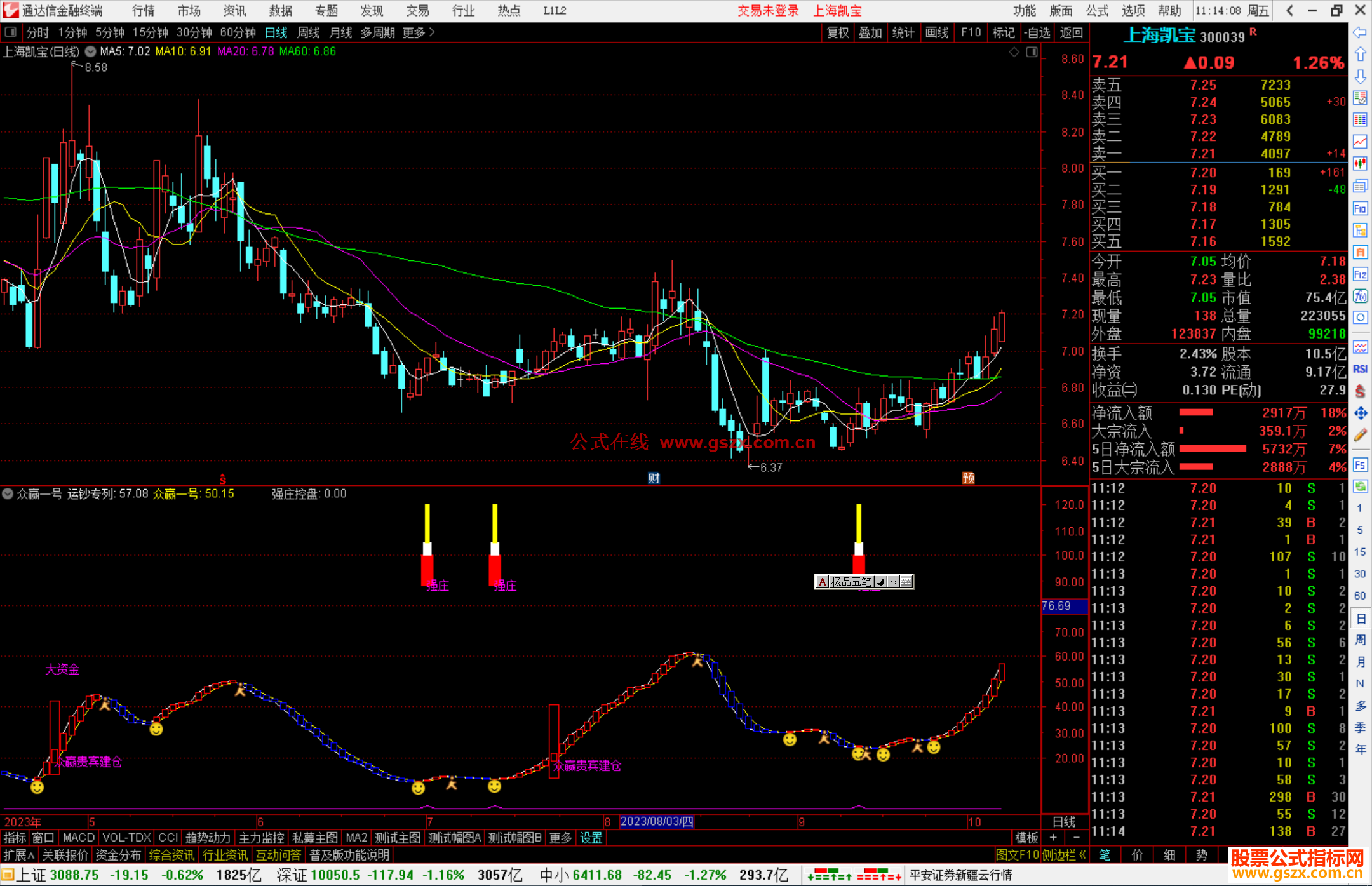Select the pencil drawing tool icon

(1360, 435)
